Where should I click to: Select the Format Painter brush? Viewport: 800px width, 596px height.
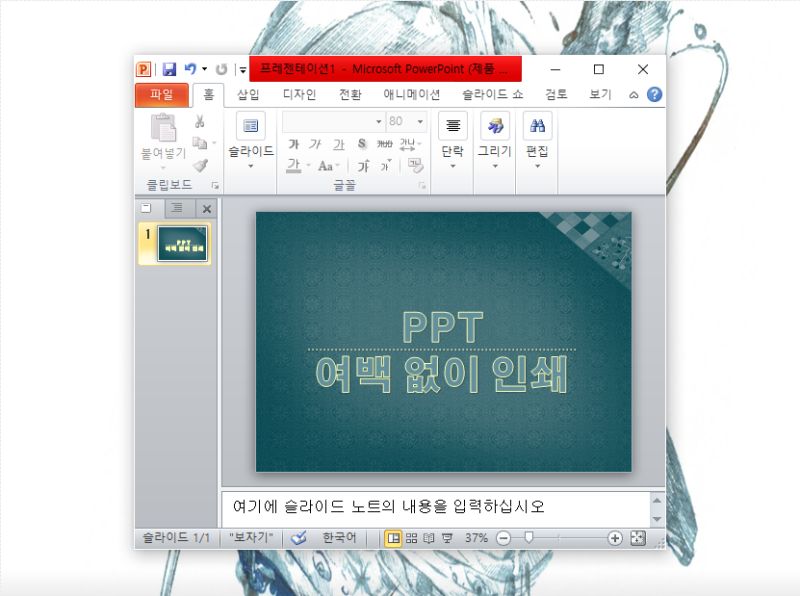pos(201,165)
